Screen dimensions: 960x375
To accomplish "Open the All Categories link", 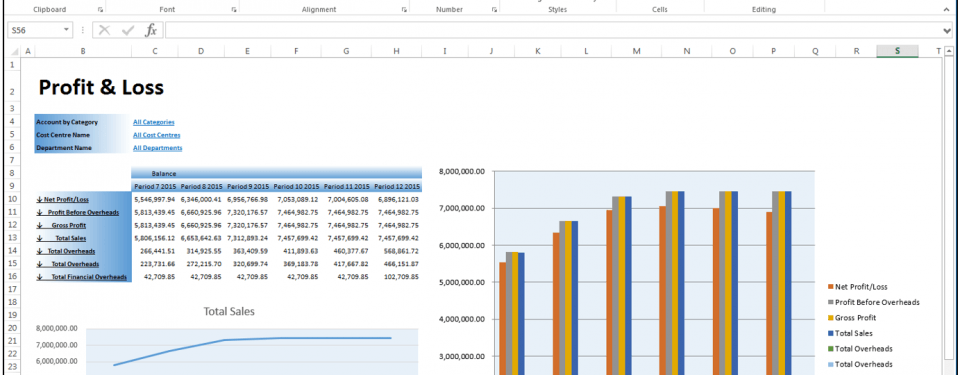I will click(154, 122).
